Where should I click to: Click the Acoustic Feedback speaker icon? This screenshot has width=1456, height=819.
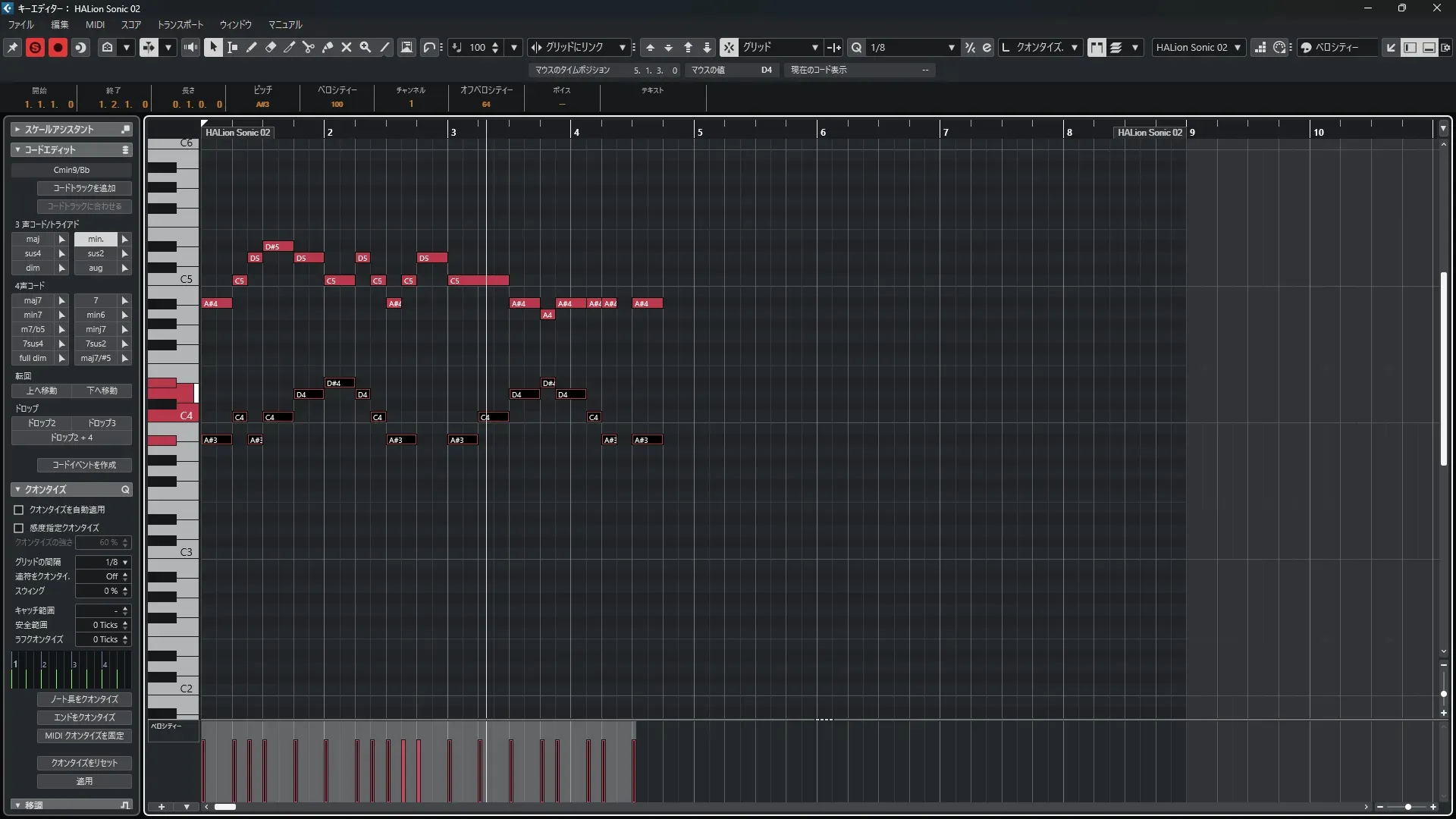click(190, 47)
